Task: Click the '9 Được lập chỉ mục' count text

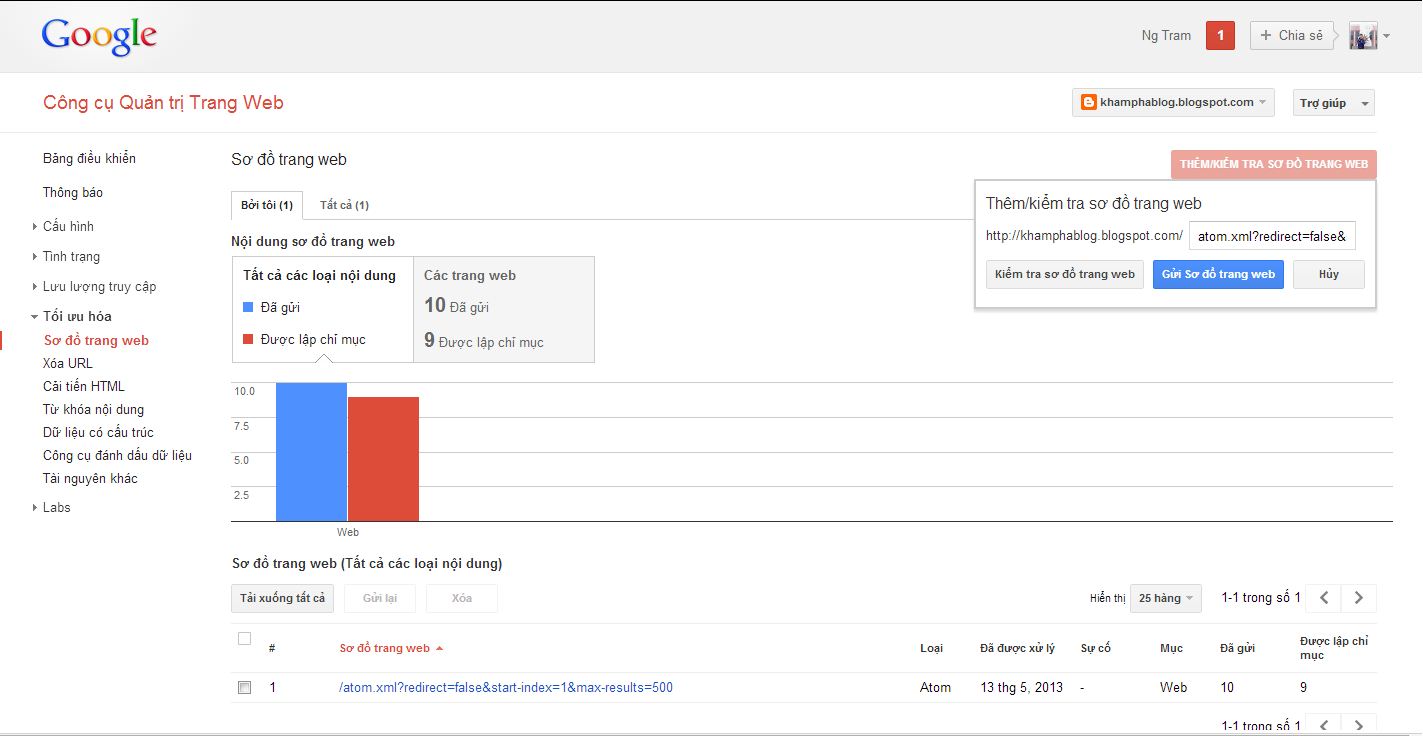Action: 484,341
